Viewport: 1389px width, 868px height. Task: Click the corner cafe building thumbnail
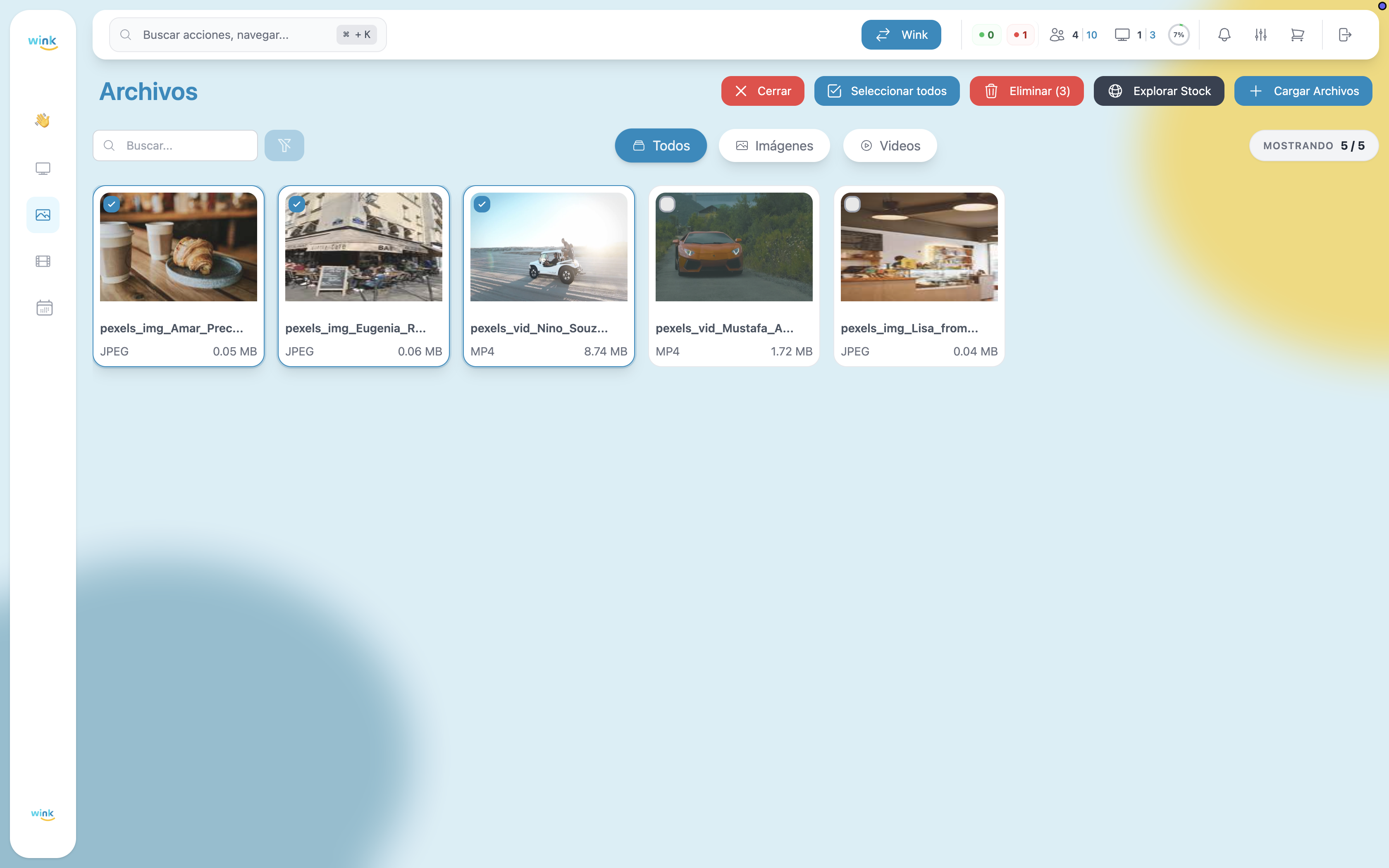363,247
